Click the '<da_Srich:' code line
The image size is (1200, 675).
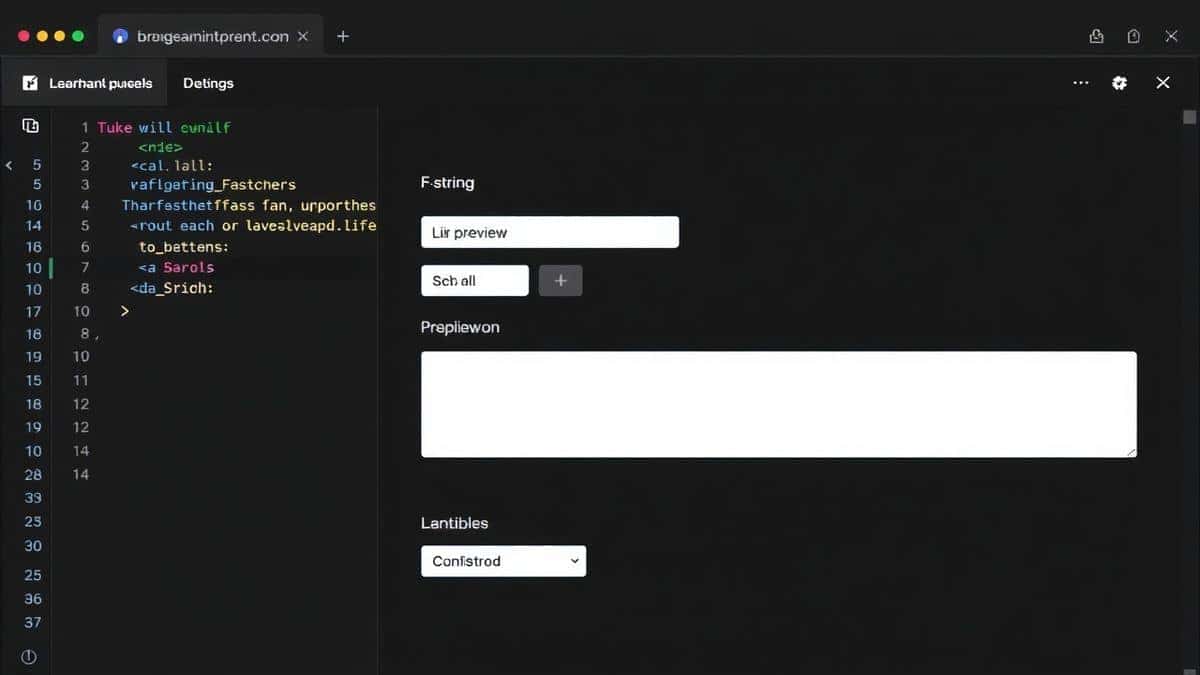171,288
